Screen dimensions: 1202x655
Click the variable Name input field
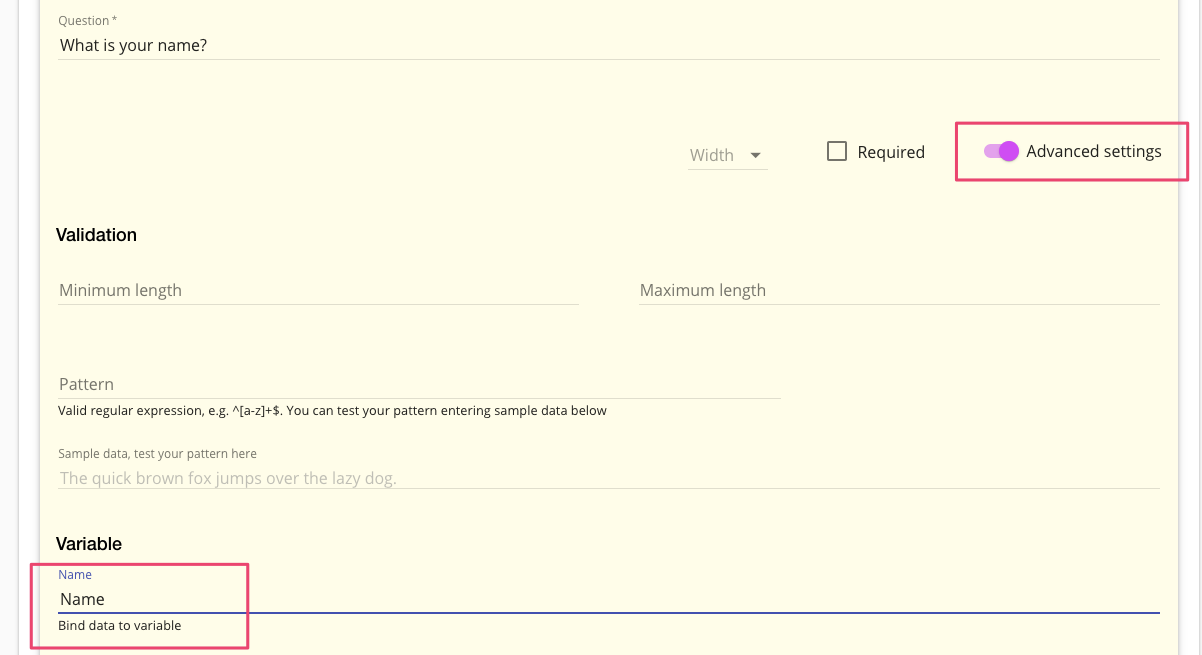pos(608,599)
